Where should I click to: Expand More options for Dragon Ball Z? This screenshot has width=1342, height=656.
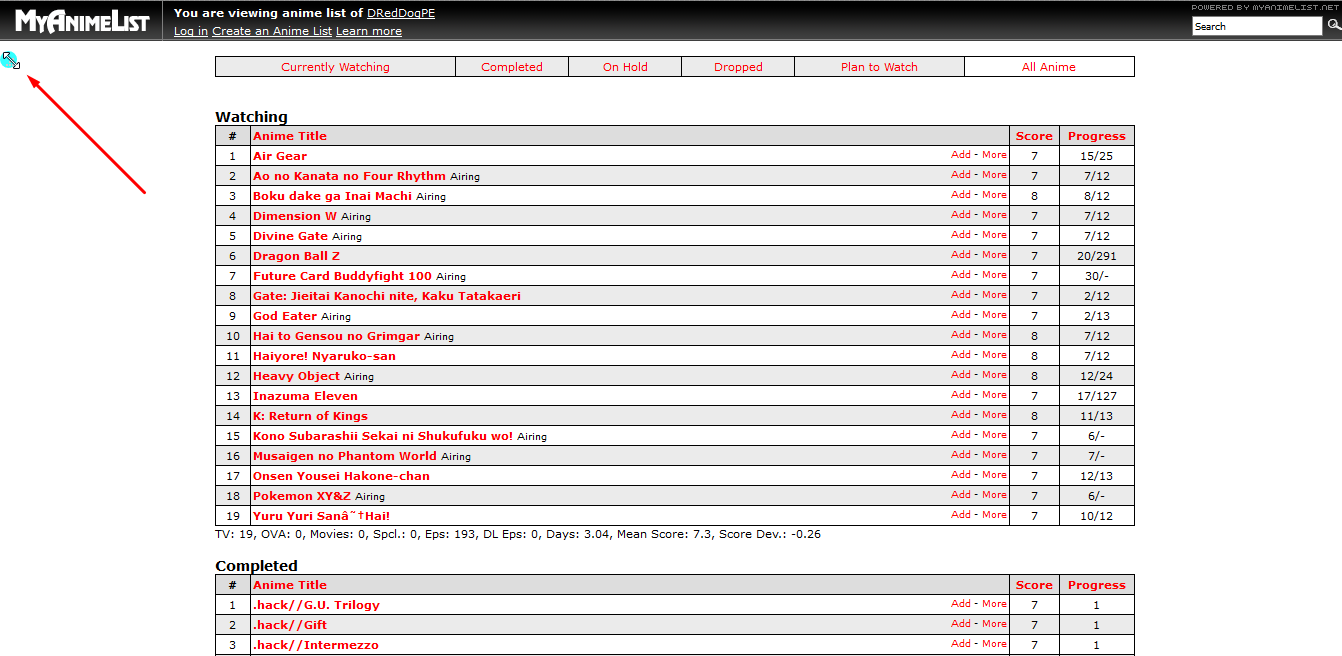994,255
